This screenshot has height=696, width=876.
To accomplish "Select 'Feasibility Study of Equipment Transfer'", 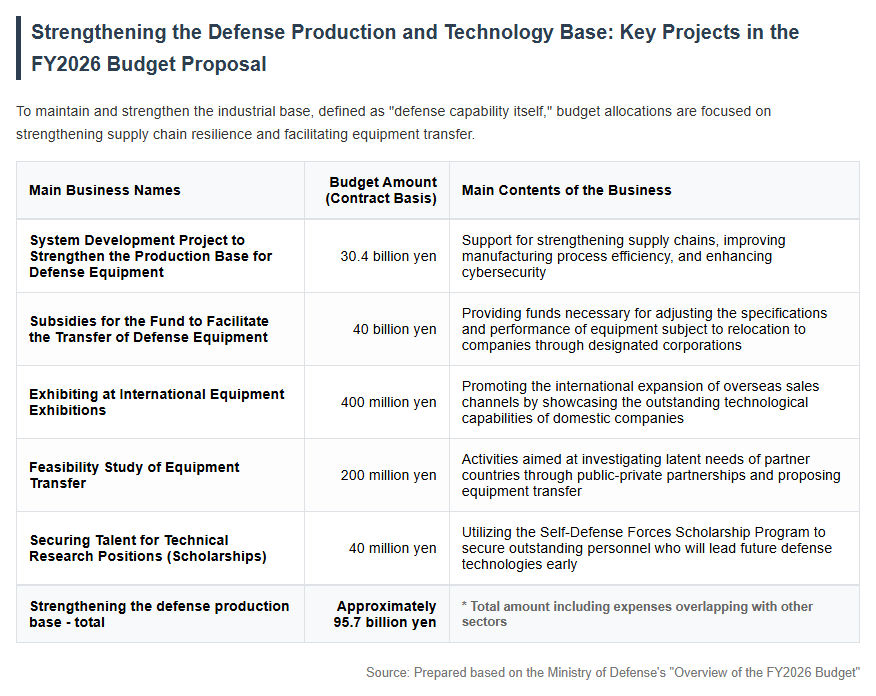I will tap(134, 475).
